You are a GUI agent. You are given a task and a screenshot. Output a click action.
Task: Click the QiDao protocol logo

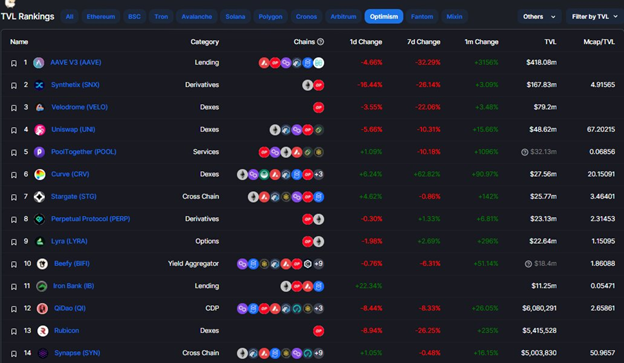[x=42, y=308]
